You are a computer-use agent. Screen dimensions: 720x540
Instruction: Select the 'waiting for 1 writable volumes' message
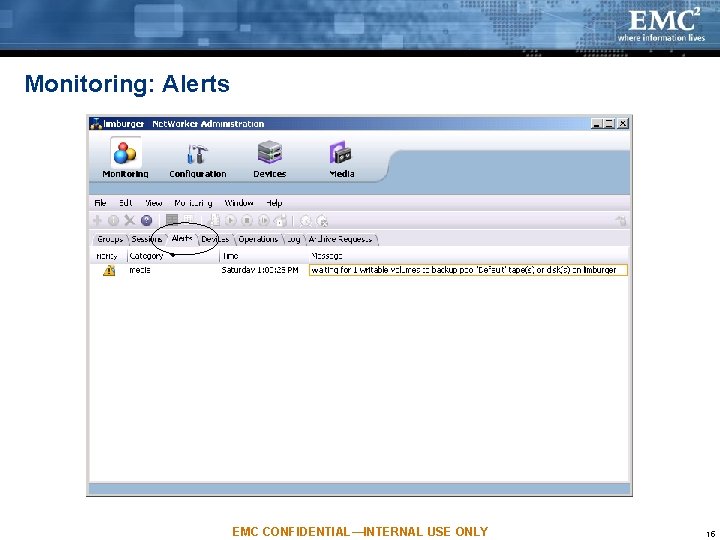[x=468, y=270]
